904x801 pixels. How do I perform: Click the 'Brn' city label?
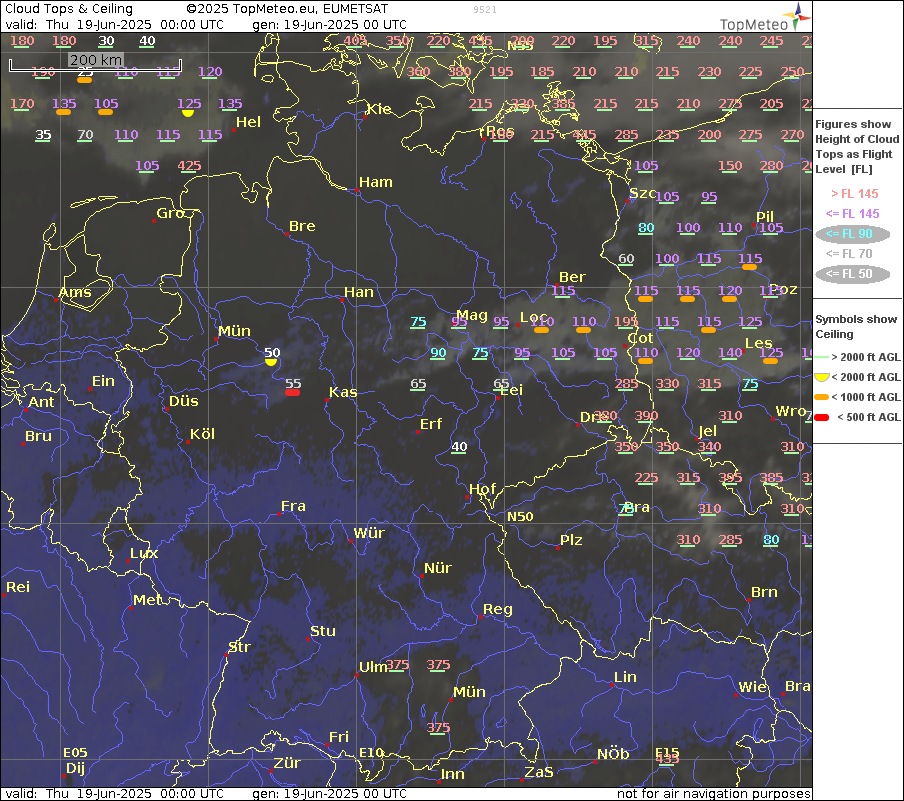click(764, 592)
